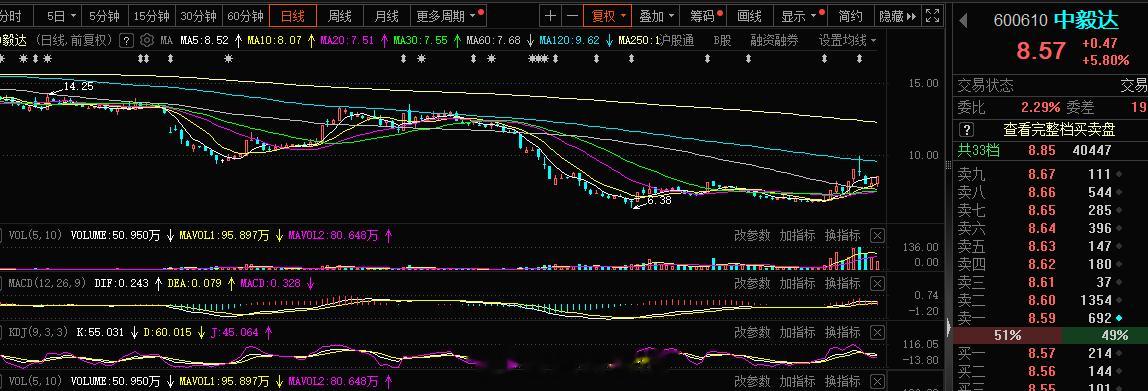The width and height of the screenshot is (1148, 391).
Task: Click the 沪股通 tag
Action: tap(675, 41)
